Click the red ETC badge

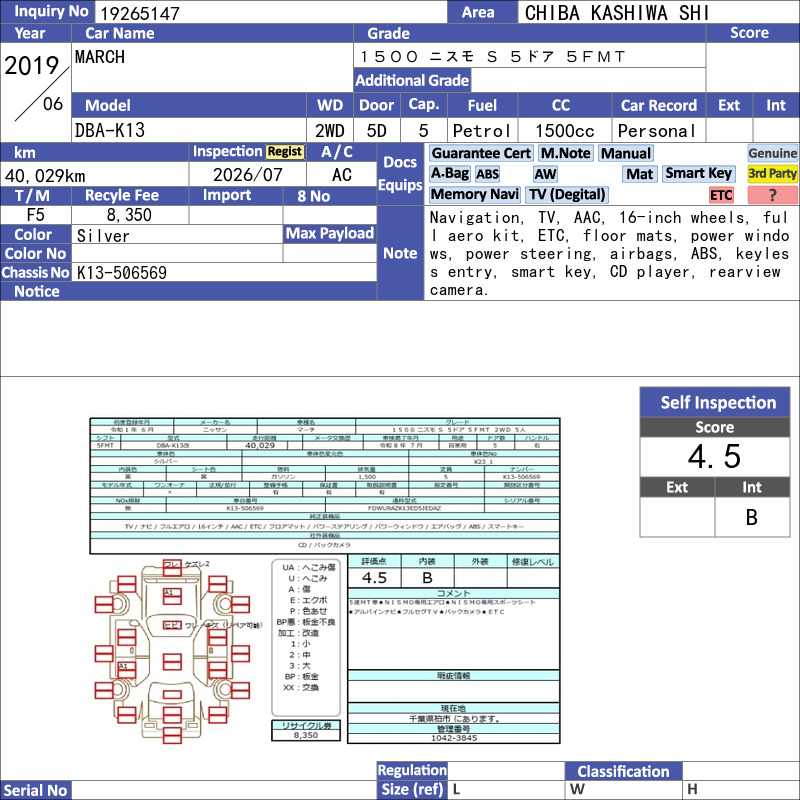721,195
